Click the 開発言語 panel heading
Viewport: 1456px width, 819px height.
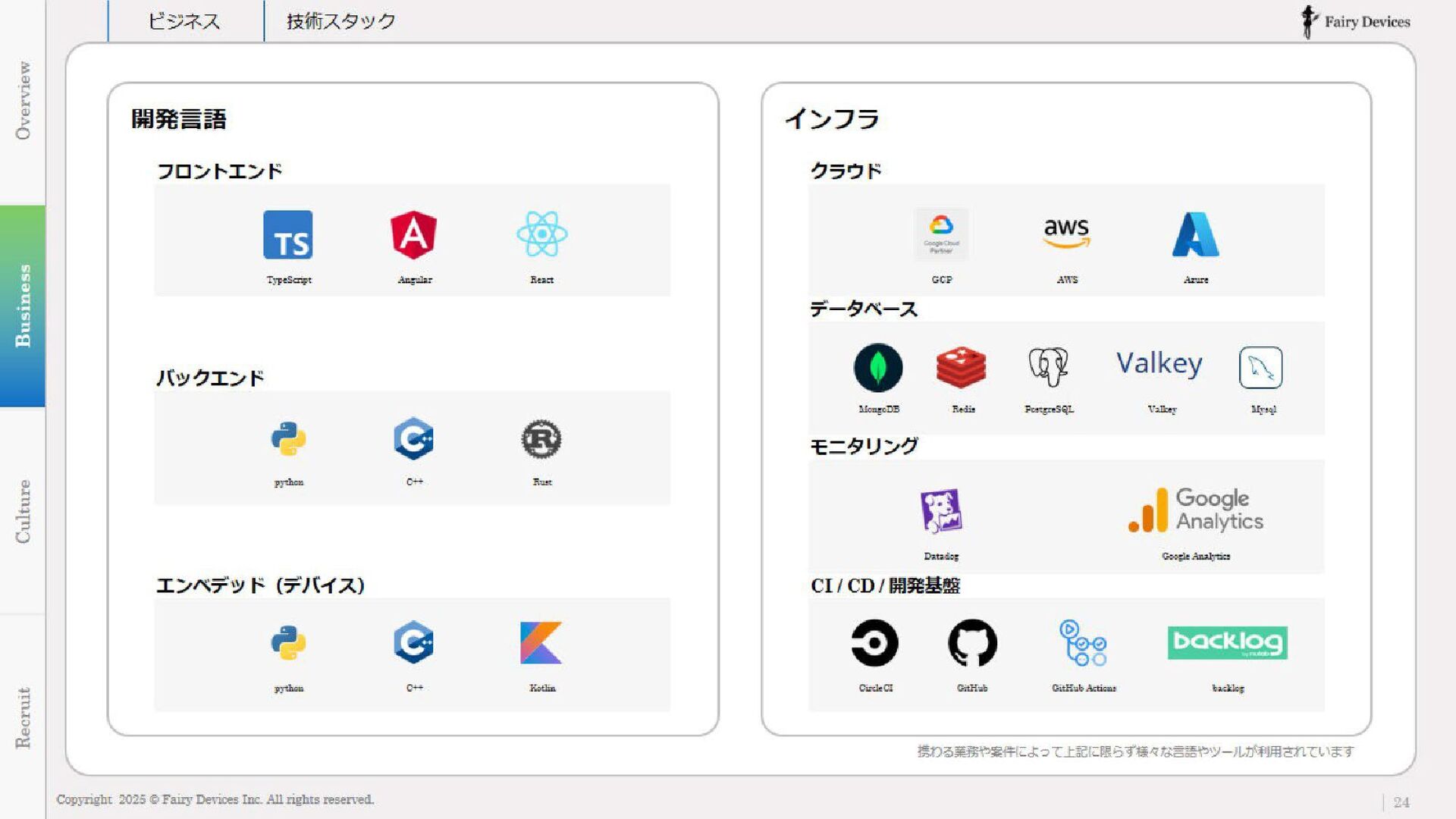pyautogui.click(x=179, y=119)
